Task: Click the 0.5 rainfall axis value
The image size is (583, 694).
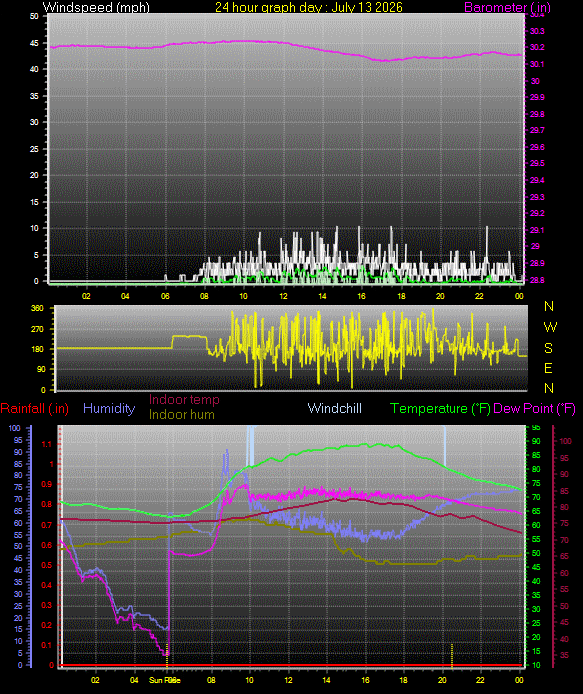Action: pos(46,565)
